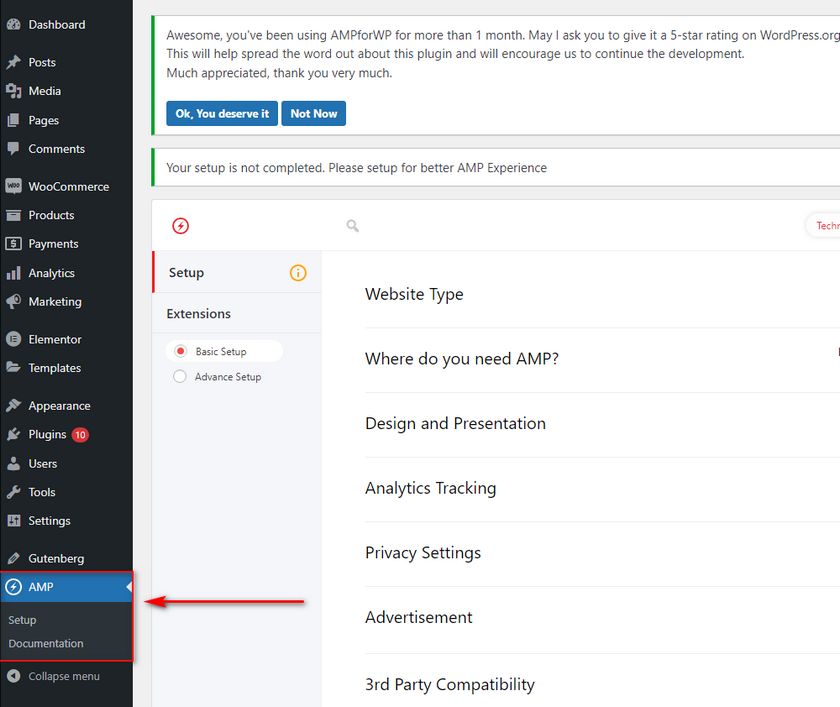Image resolution: width=840 pixels, height=707 pixels.
Task: Open the Elementor menu item
Action: (66, 339)
